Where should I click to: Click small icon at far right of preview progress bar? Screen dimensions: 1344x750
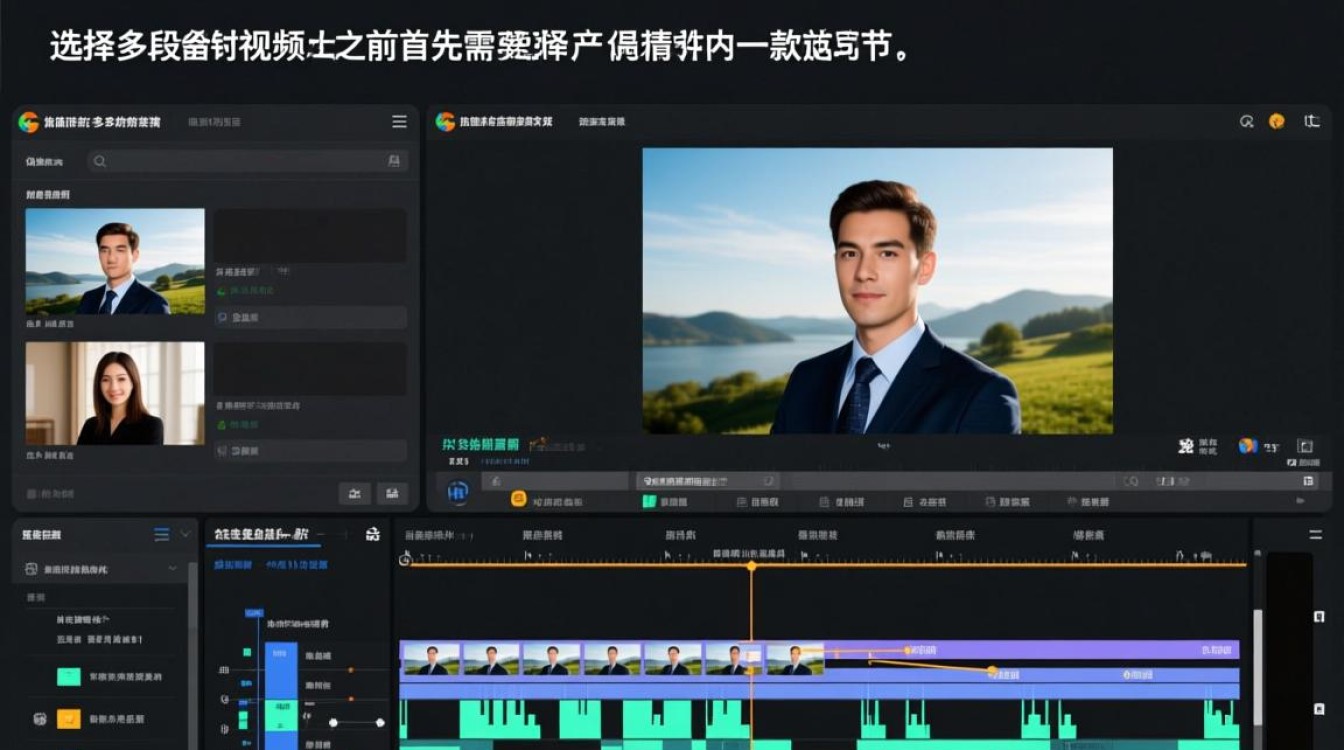tap(1309, 481)
